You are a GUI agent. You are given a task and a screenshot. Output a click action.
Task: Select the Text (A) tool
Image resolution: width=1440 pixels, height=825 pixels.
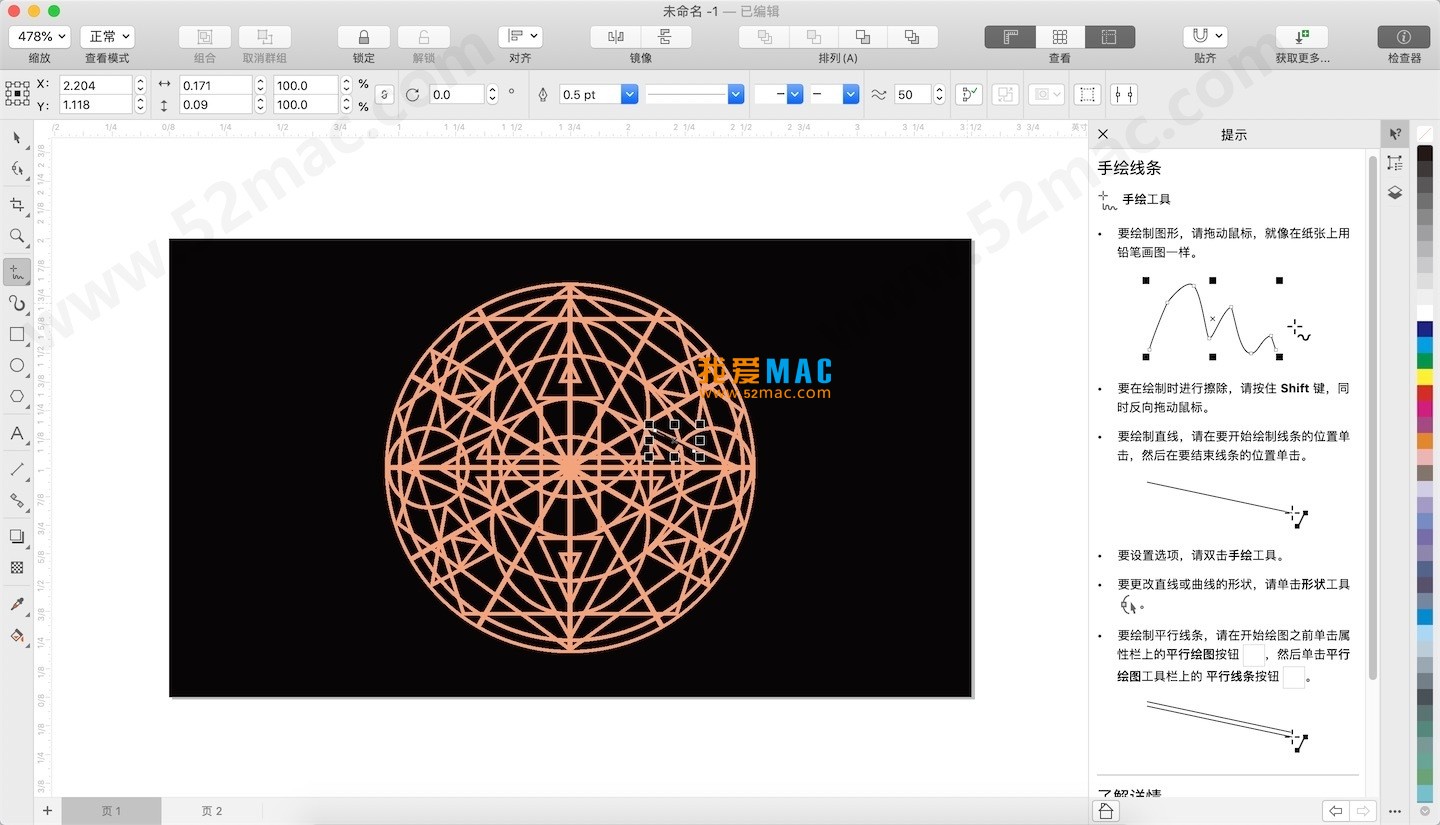17,433
